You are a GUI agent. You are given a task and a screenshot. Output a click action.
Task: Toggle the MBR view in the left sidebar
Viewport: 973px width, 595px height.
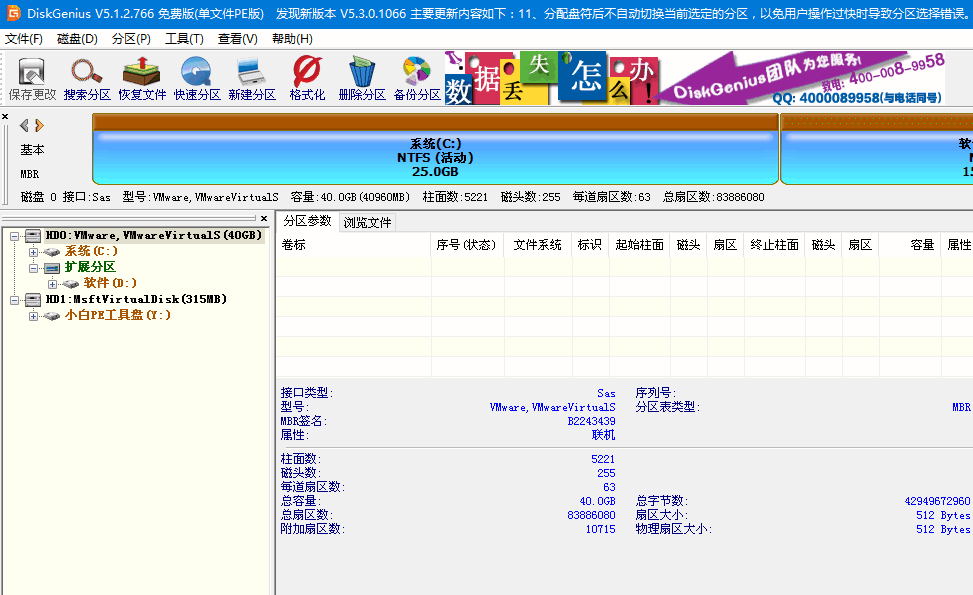[x=31, y=171]
